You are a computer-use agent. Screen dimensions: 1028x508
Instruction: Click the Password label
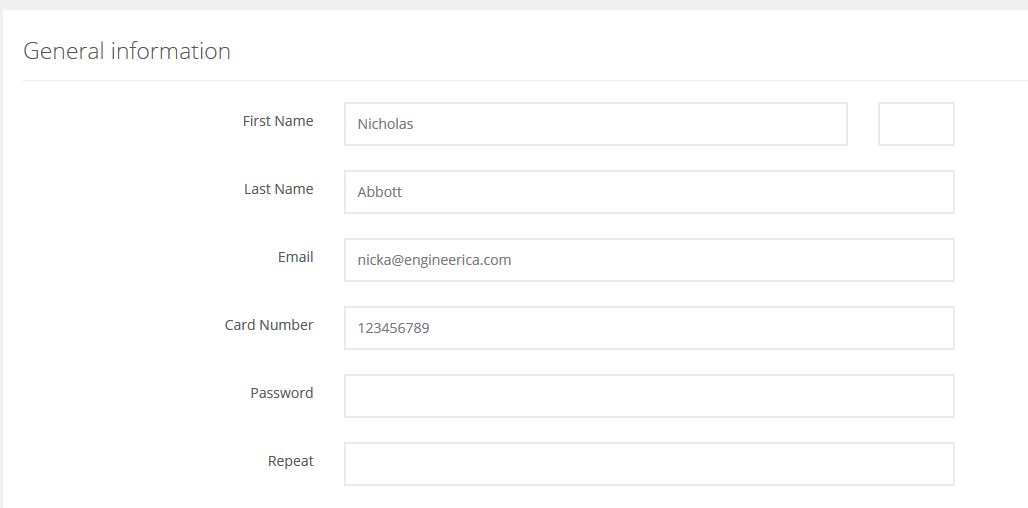[x=282, y=393]
